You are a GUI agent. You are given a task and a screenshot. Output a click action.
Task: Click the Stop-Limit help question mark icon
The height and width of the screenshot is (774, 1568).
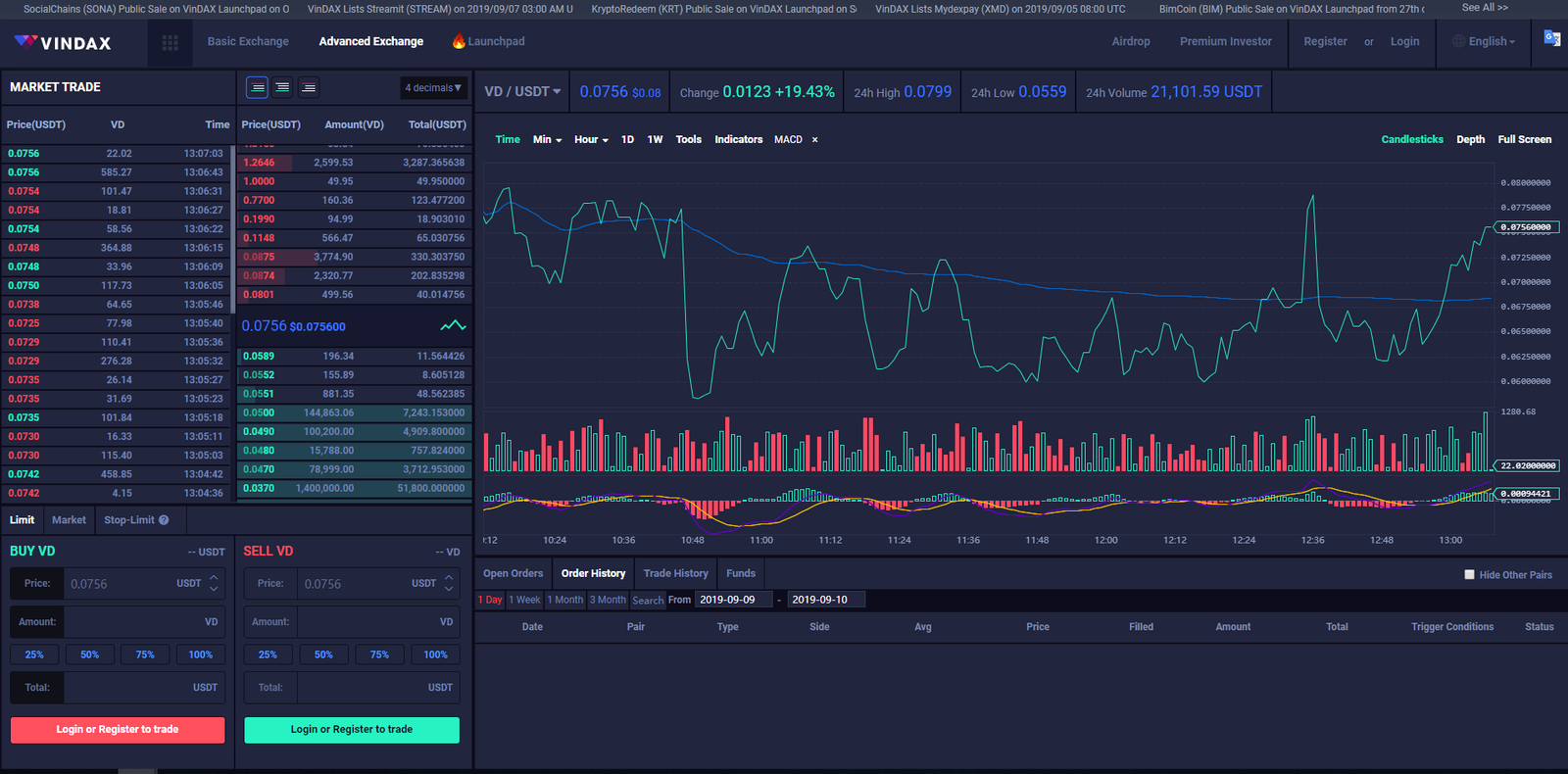[164, 520]
